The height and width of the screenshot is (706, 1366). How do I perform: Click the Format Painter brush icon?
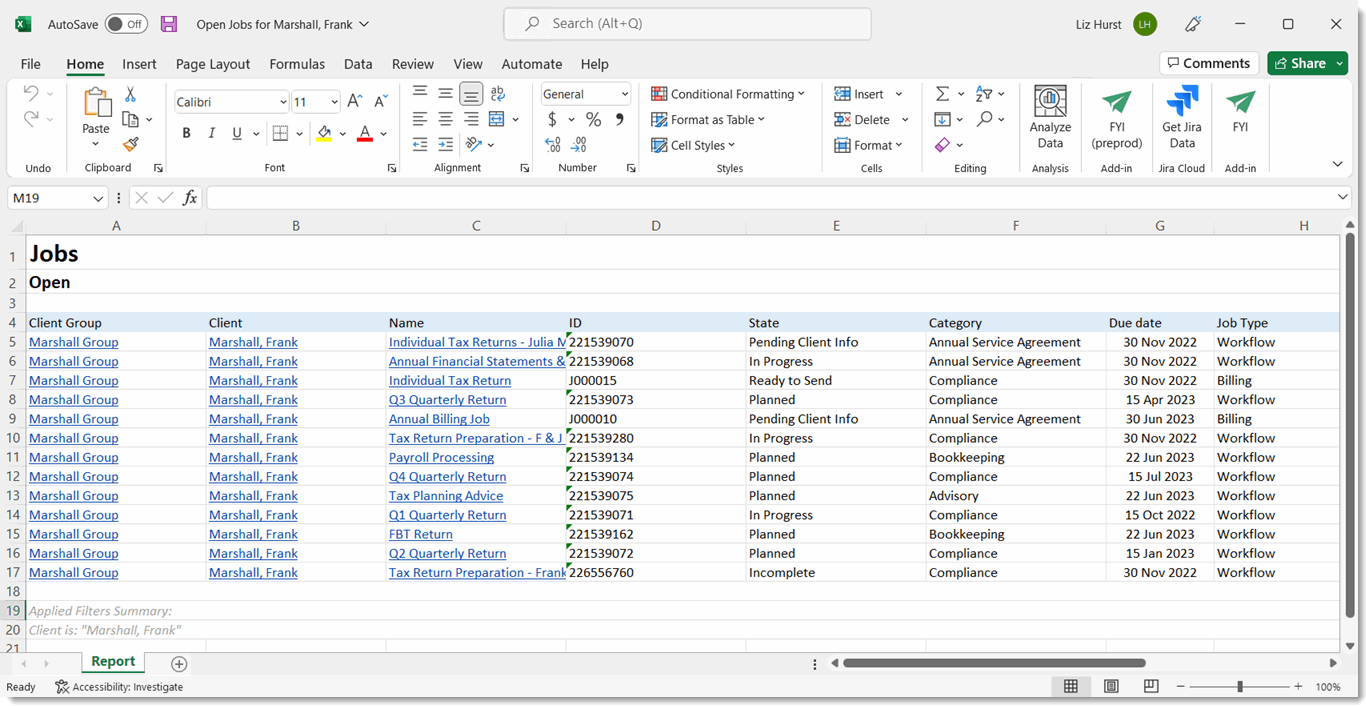point(130,144)
